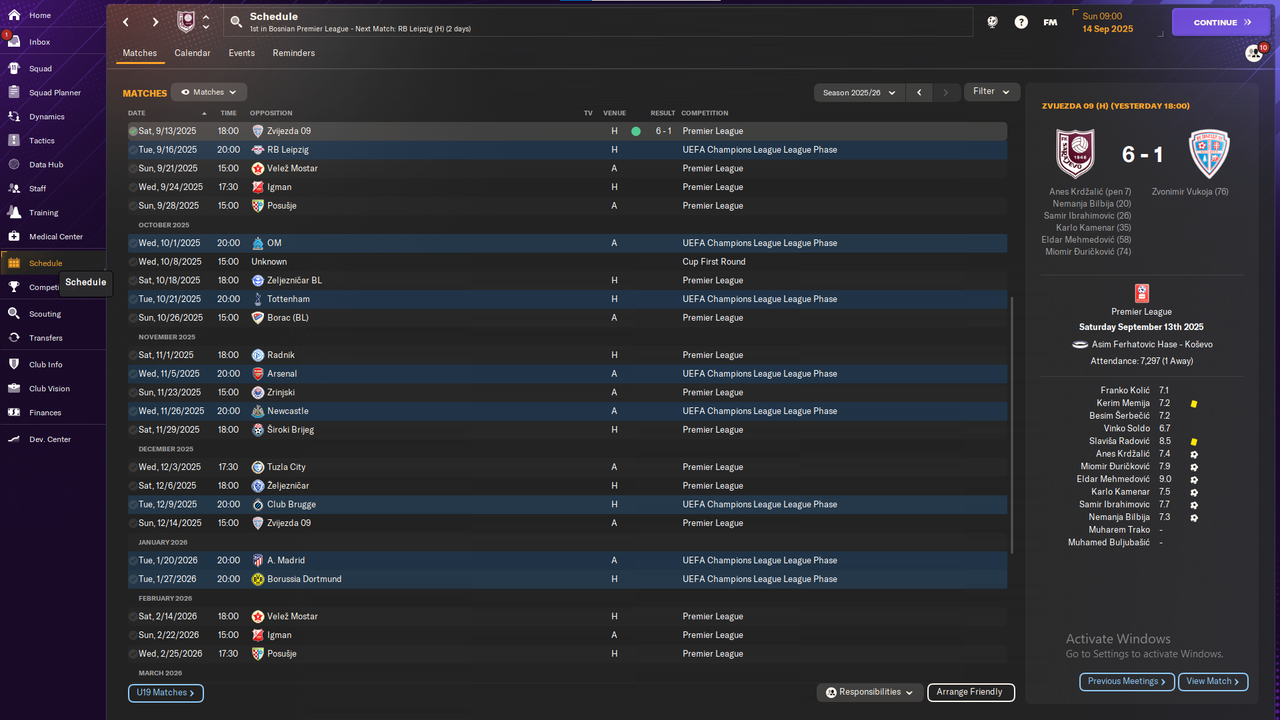Open Dynamics from the sidebar
This screenshot has width=1280, height=720.
click(46, 117)
